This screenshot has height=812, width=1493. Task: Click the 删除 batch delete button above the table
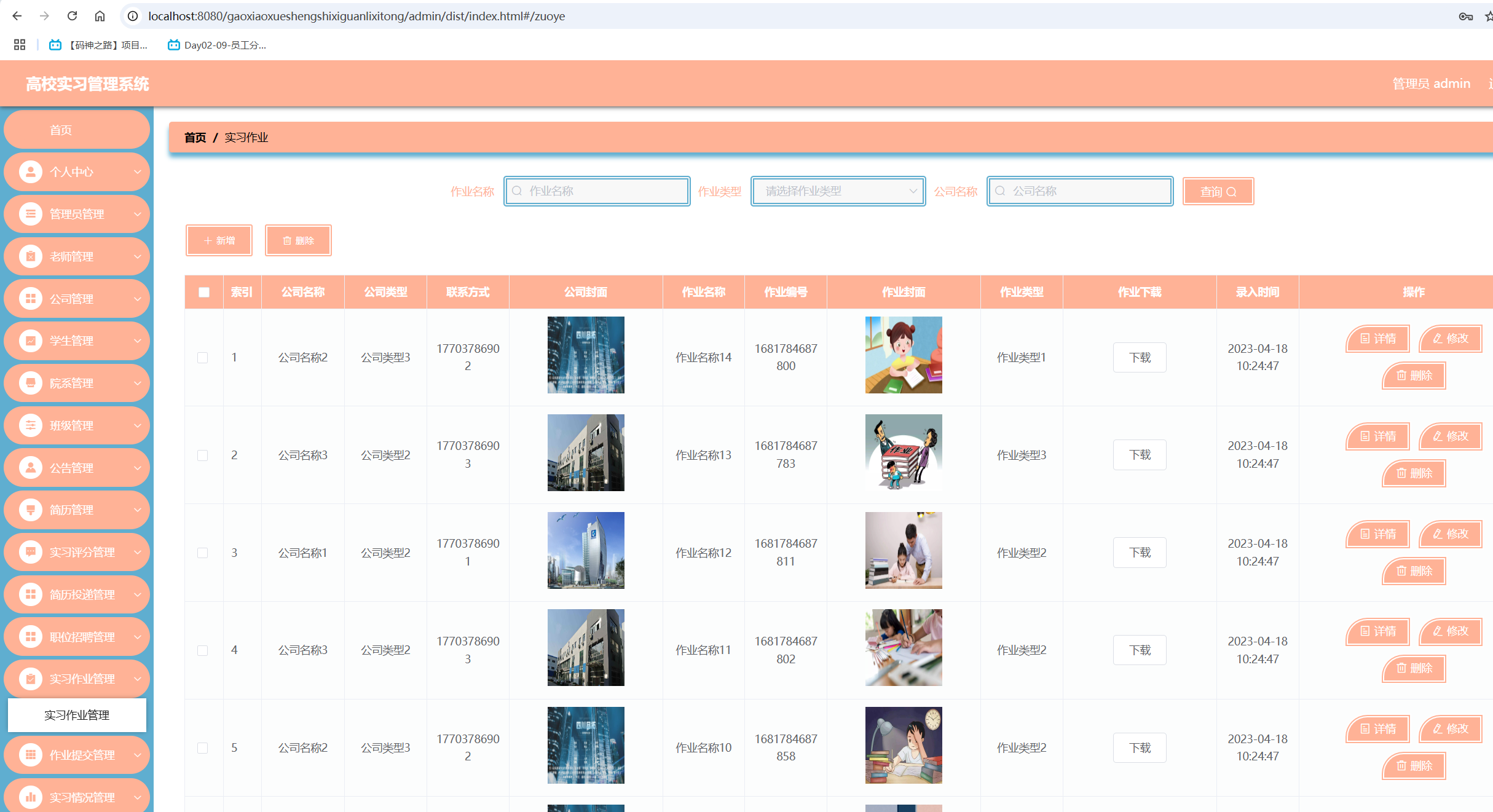[298, 240]
